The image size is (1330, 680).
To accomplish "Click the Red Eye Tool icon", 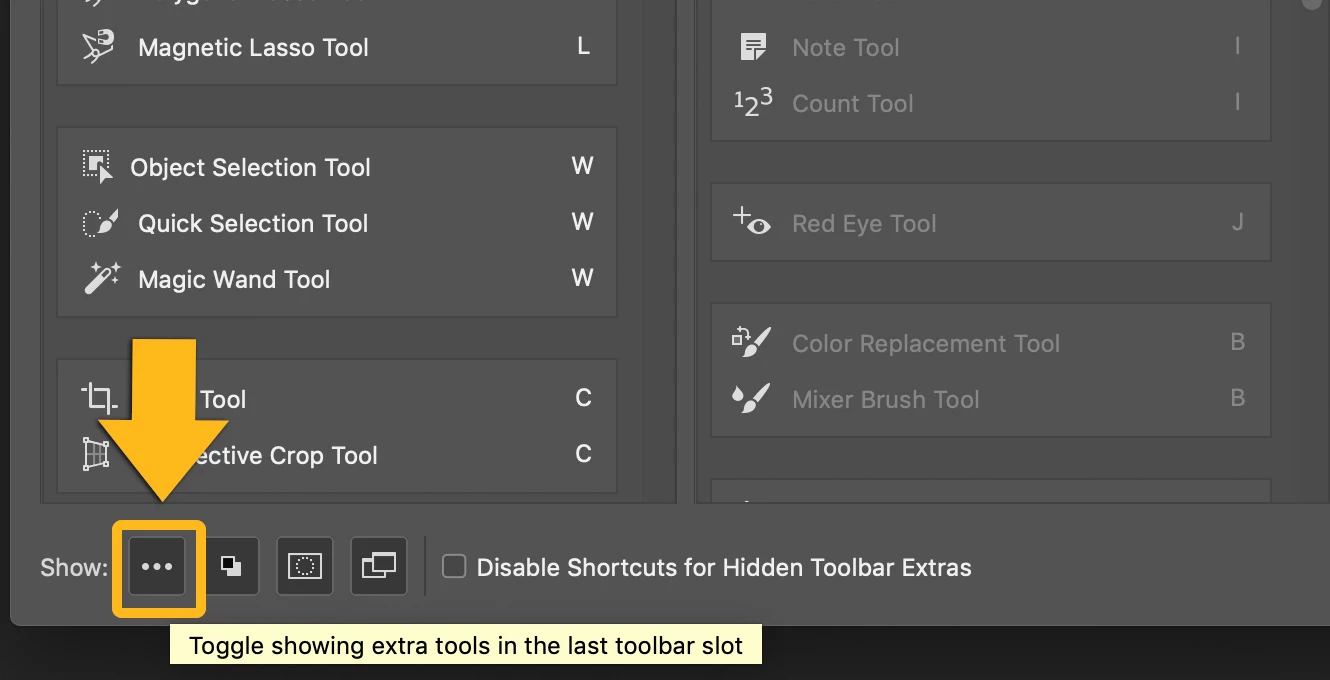I will tap(752, 222).
